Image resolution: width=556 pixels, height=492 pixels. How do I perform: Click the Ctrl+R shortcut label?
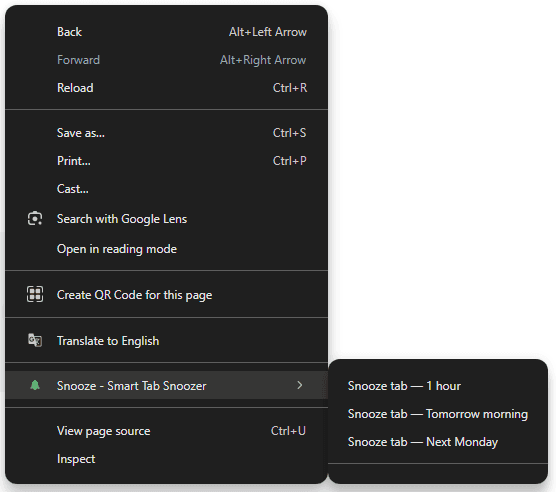(290, 88)
